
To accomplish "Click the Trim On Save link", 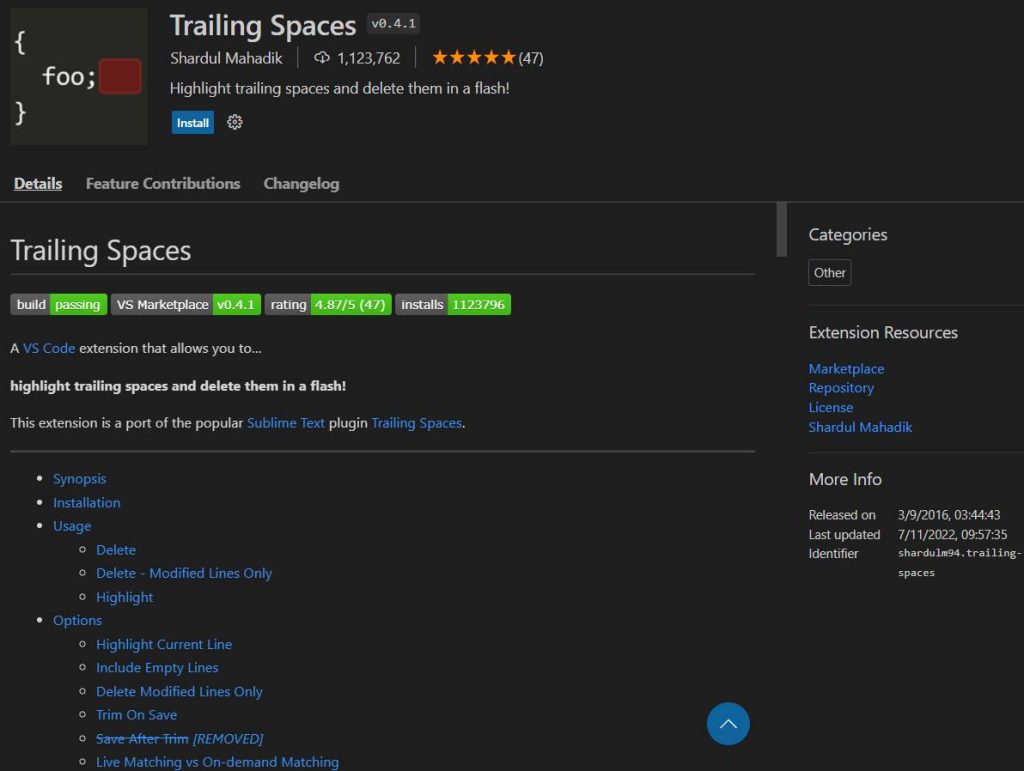I will [136, 715].
